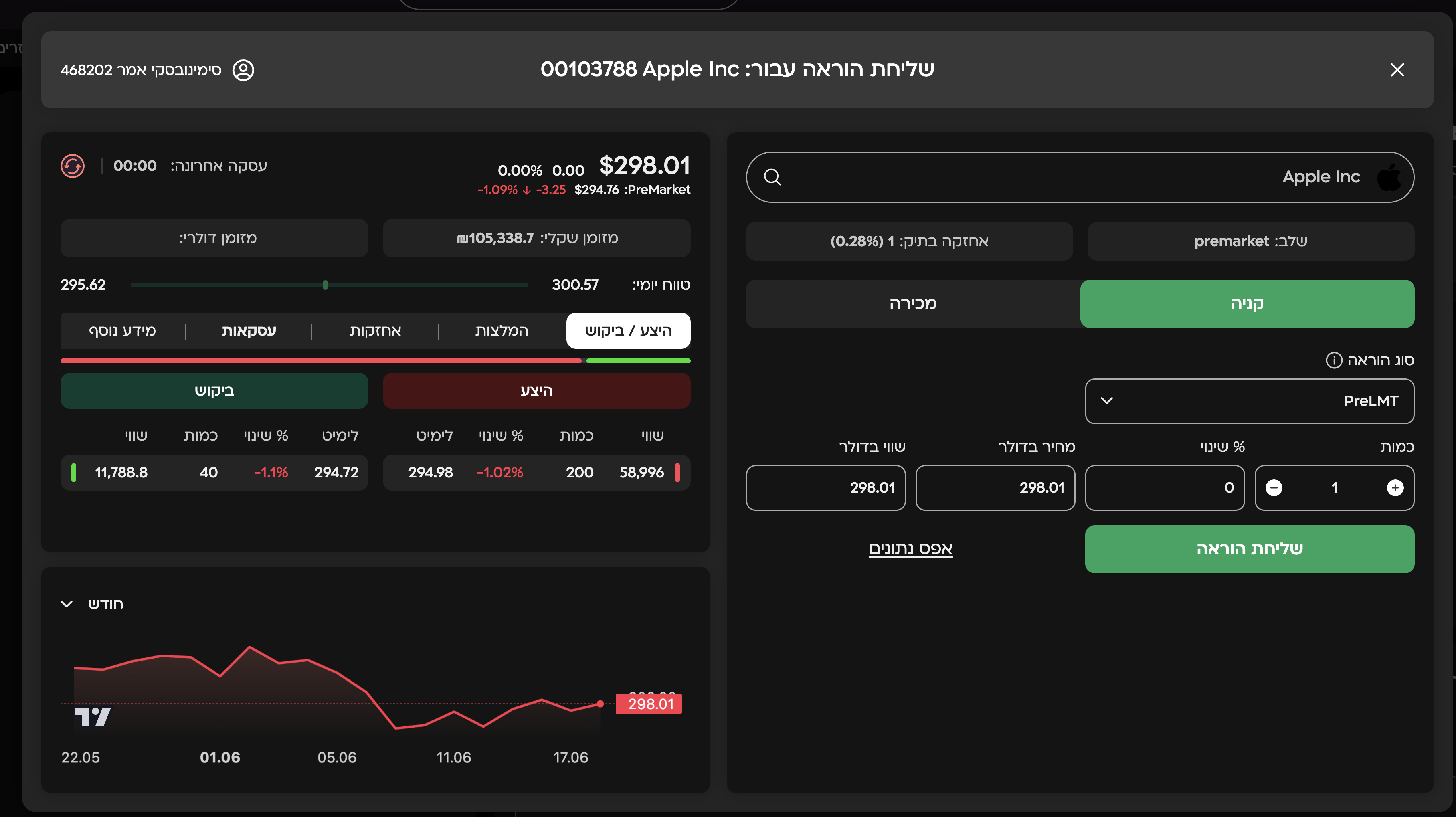Click the 294.98 supply limit price
The width and height of the screenshot is (1456, 817).
(x=431, y=473)
